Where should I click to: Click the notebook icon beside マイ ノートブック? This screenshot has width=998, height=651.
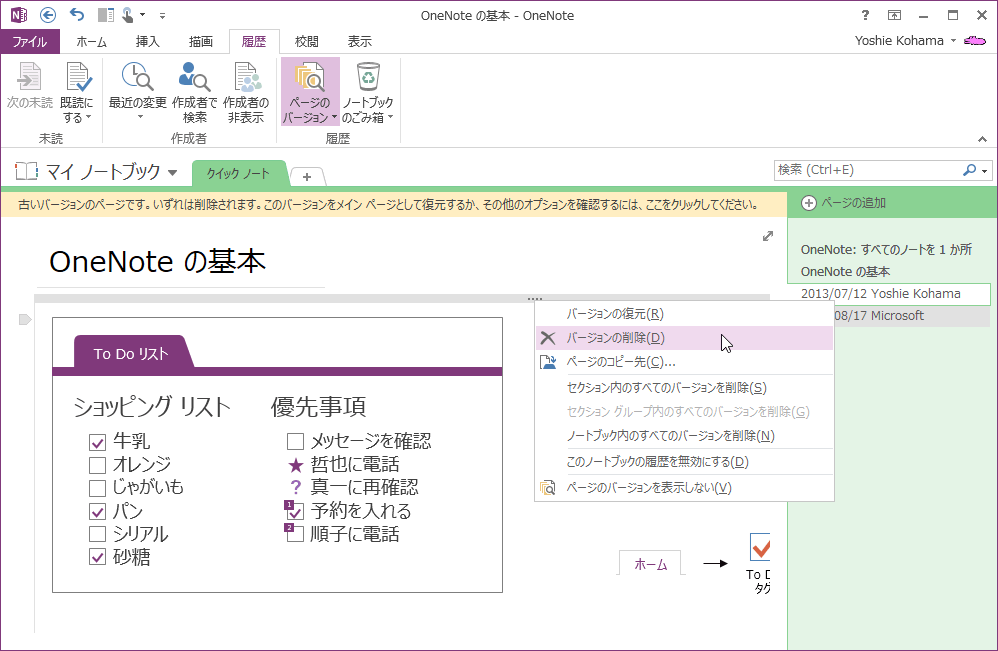(x=27, y=171)
